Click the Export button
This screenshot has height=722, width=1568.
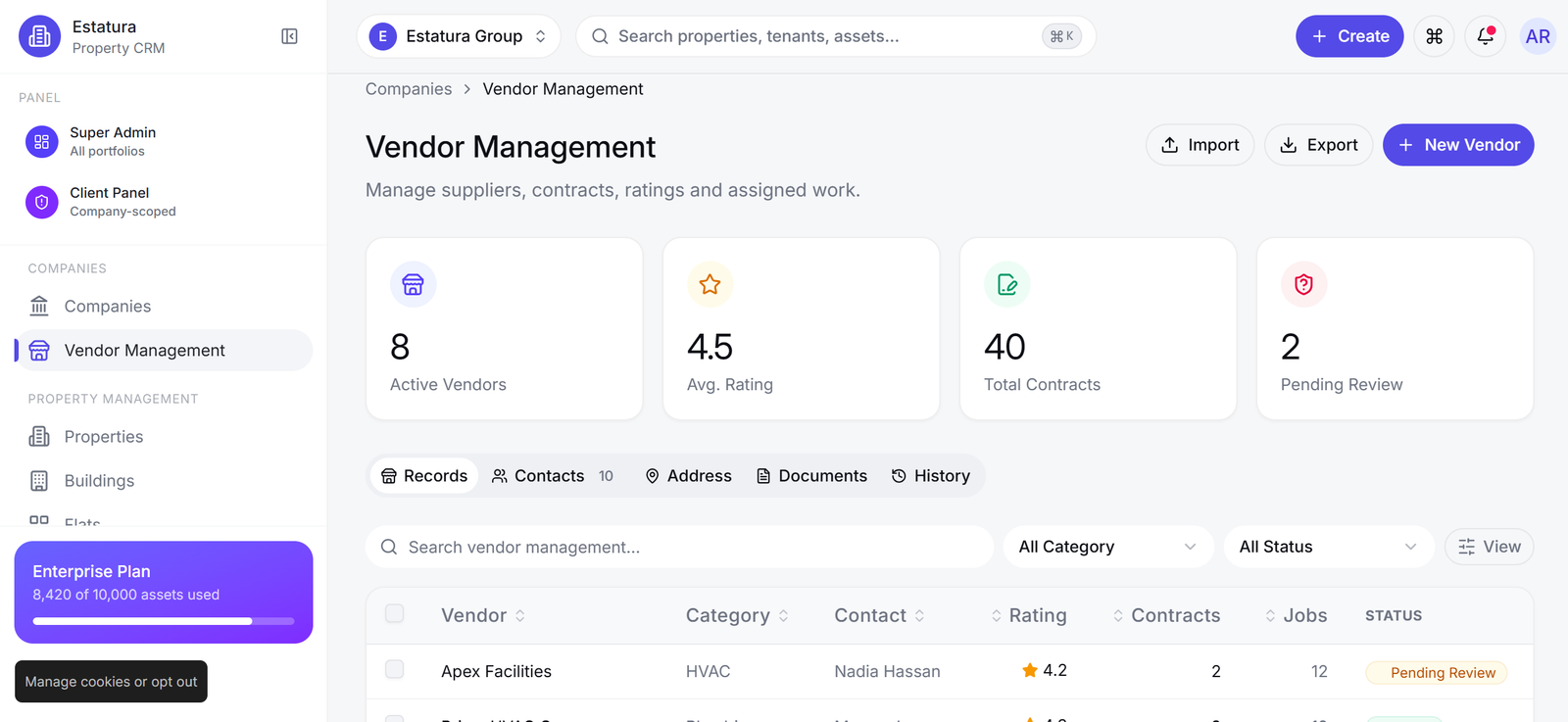point(1319,145)
